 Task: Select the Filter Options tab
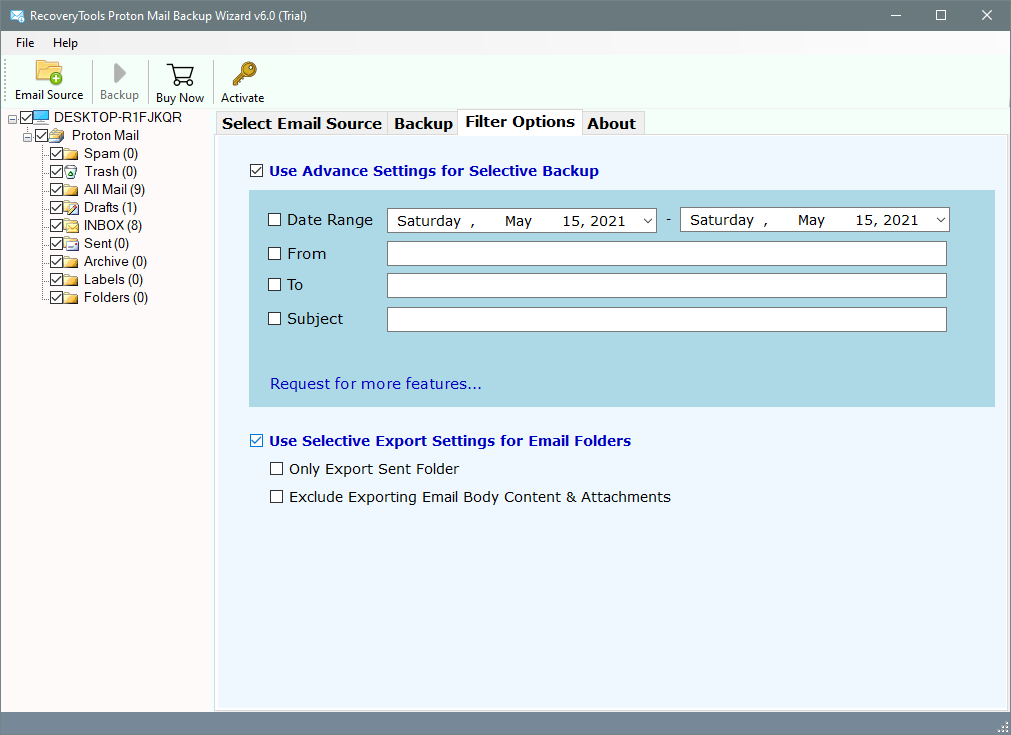coord(520,122)
